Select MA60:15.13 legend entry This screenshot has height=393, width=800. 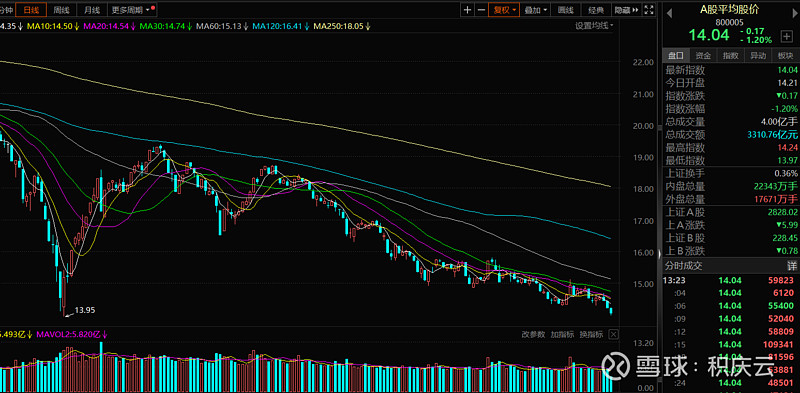click(222, 26)
